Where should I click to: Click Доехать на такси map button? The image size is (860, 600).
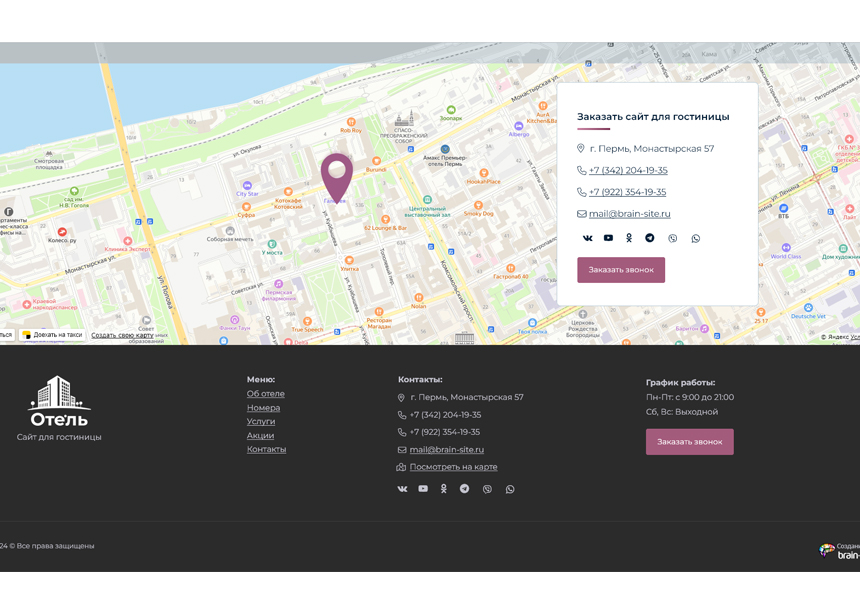(x=53, y=335)
